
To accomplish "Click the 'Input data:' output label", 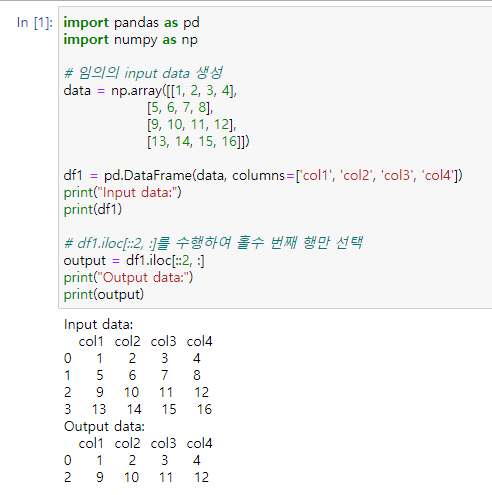I will (99, 325).
